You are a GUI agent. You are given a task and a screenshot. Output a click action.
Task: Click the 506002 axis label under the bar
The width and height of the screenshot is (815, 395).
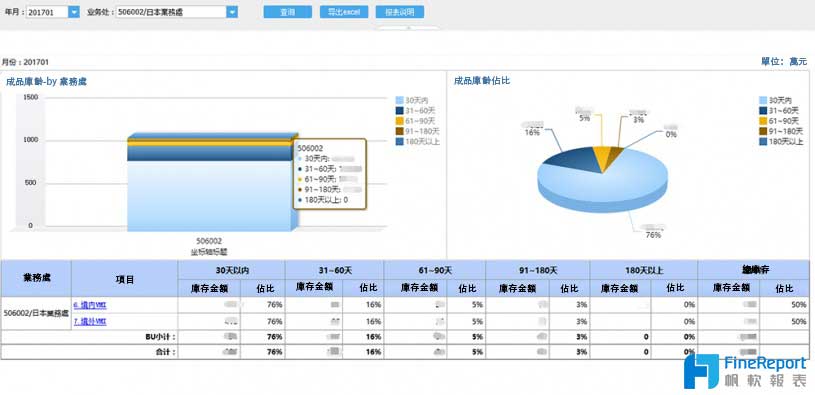click(x=209, y=241)
